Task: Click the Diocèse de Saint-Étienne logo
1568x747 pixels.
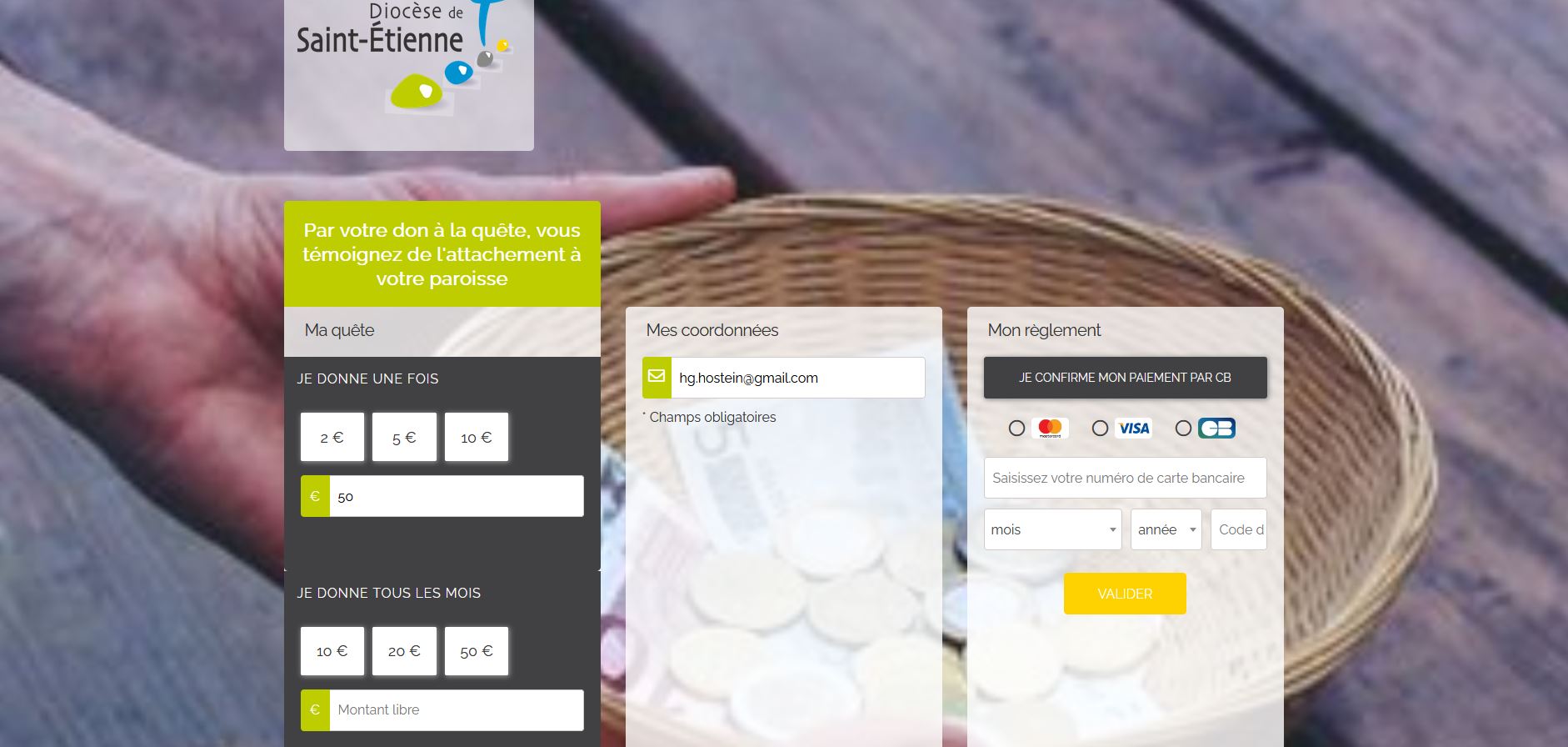Action: [x=408, y=73]
